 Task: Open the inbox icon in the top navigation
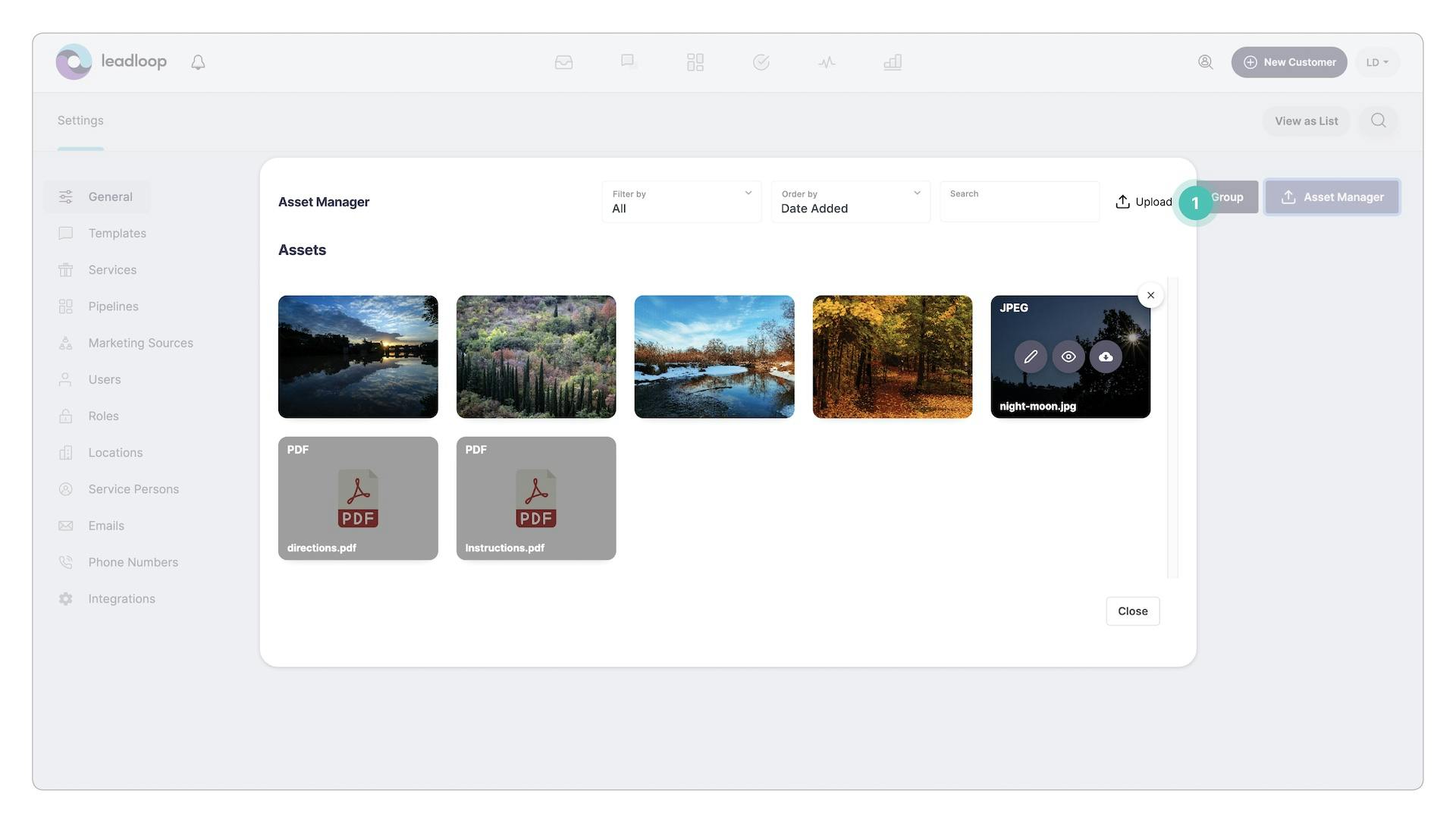pos(563,62)
